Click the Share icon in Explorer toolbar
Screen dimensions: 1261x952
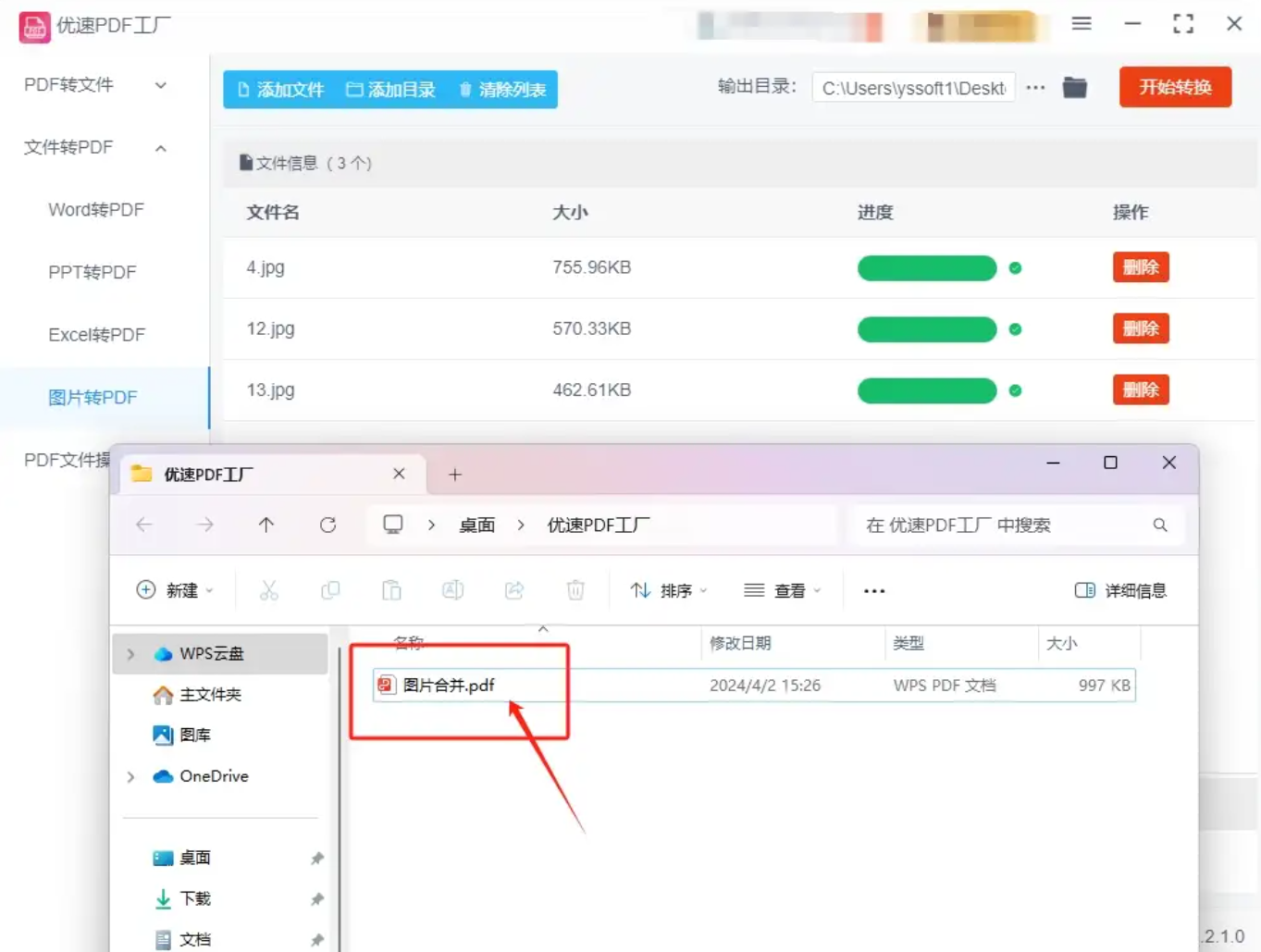[514, 590]
